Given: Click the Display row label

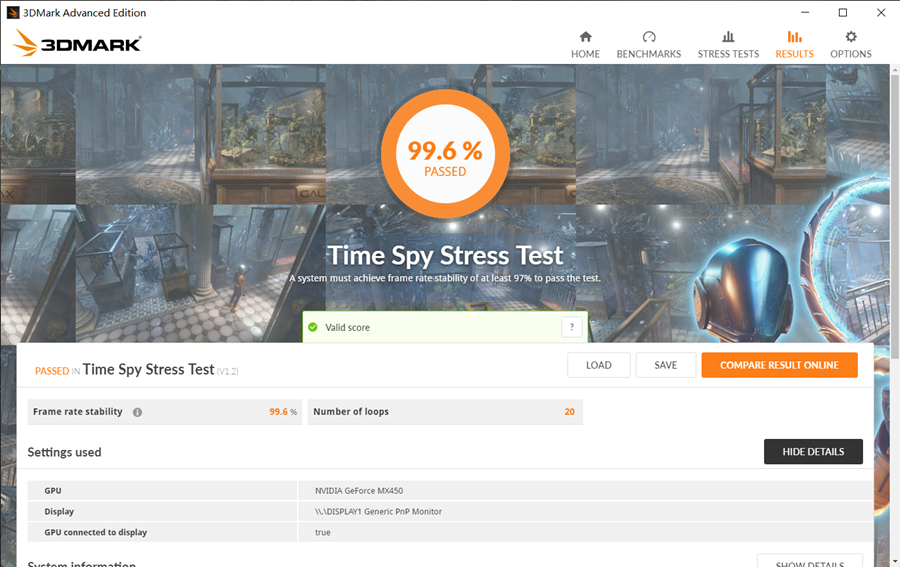Looking at the screenshot, I should [x=59, y=511].
